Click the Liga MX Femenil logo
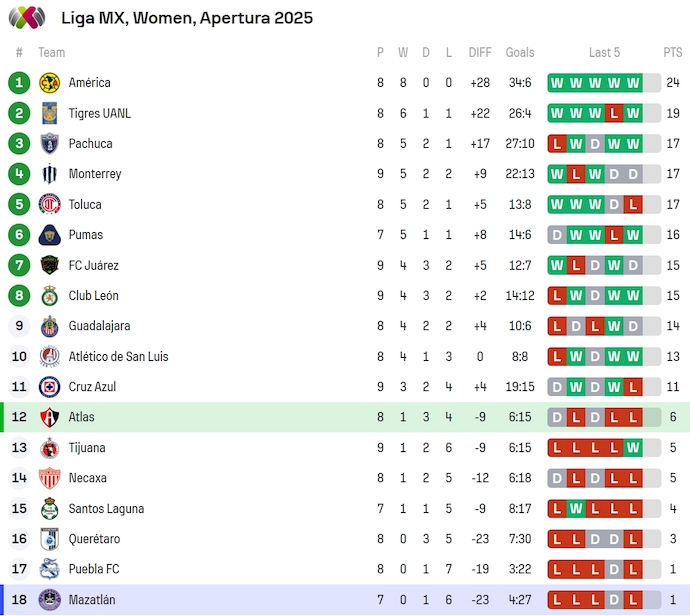Viewport: 690px width, 616px height. pyautogui.click(x=29, y=17)
